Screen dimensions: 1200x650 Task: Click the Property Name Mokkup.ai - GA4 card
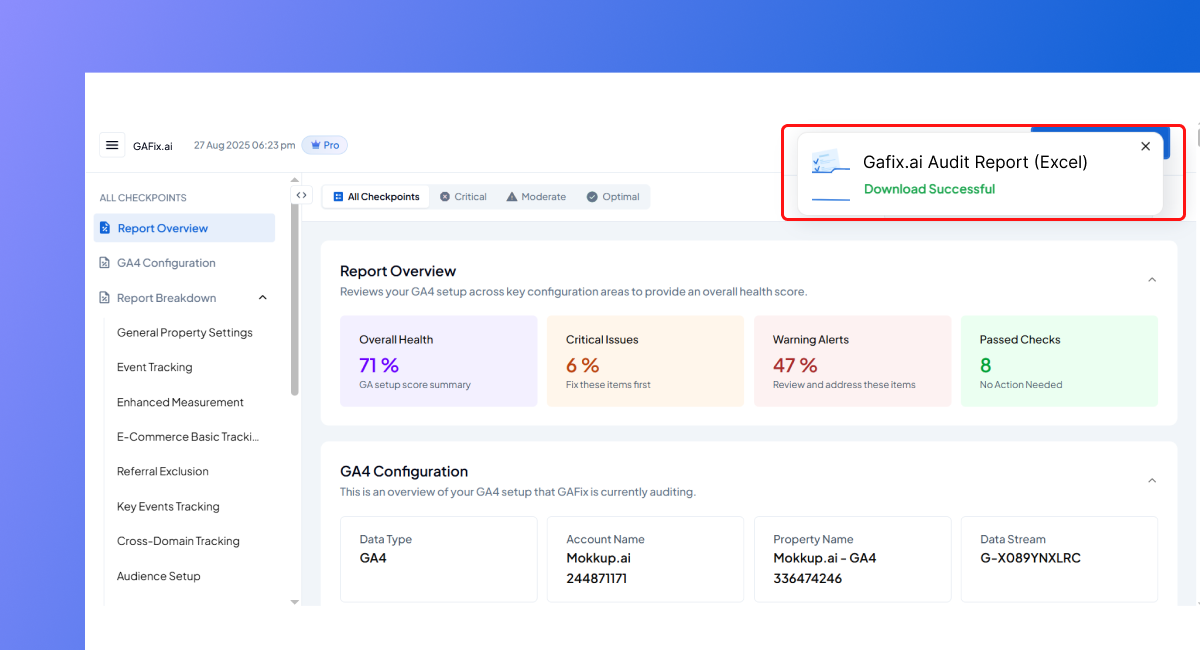[852, 559]
